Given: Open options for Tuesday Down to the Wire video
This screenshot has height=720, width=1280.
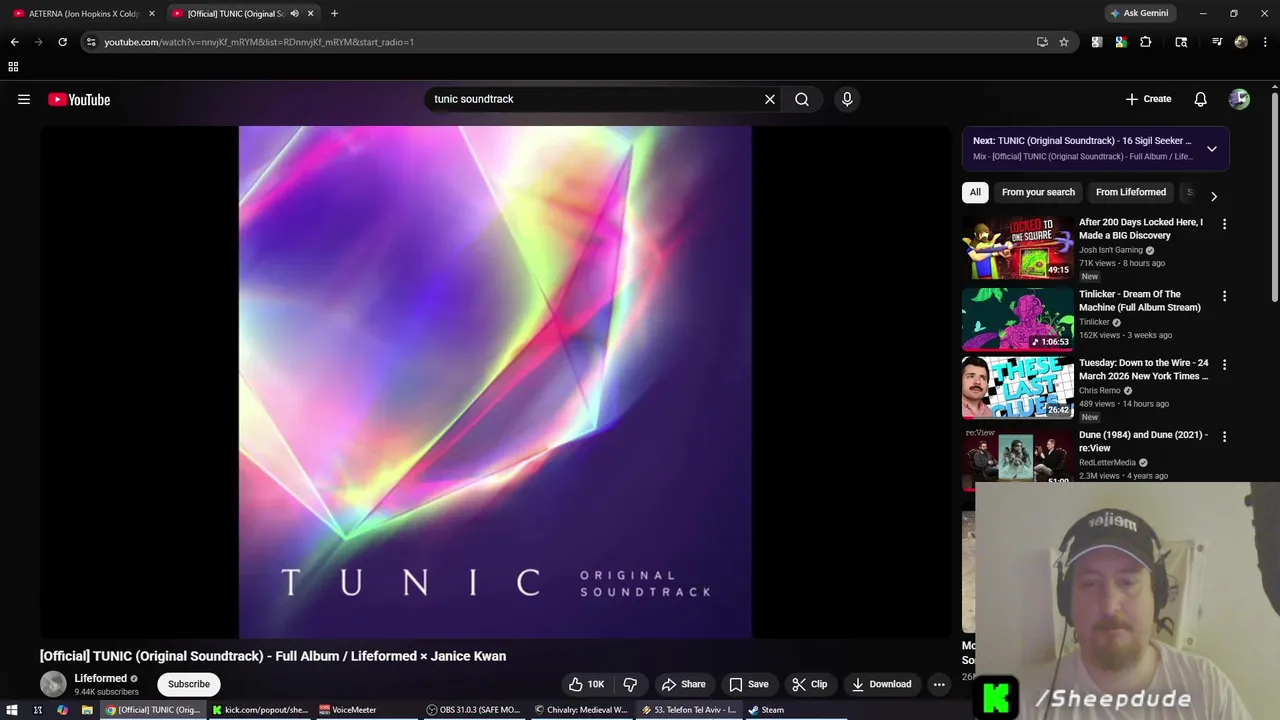Looking at the screenshot, I should tap(1224, 365).
